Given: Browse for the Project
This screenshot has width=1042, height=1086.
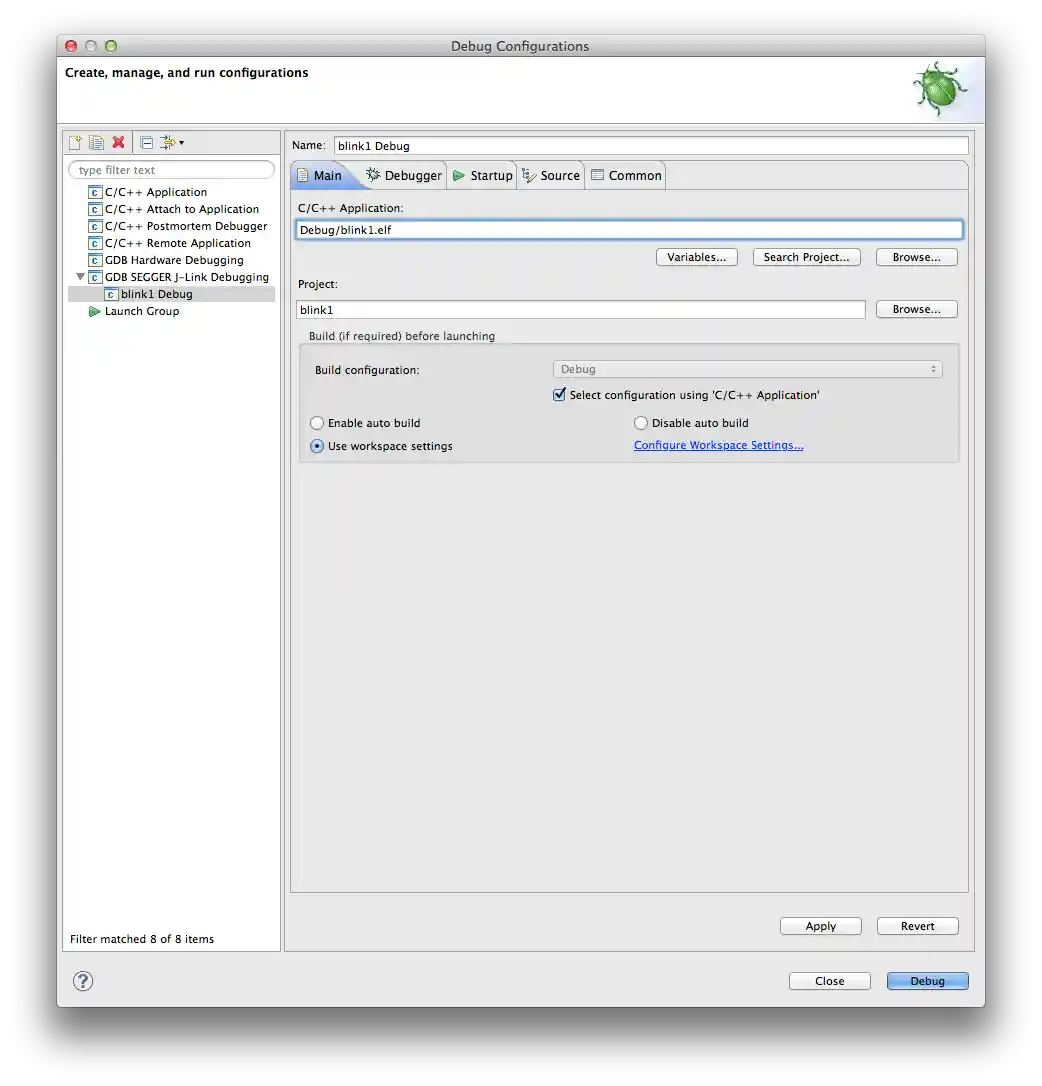Looking at the screenshot, I should (x=917, y=309).
